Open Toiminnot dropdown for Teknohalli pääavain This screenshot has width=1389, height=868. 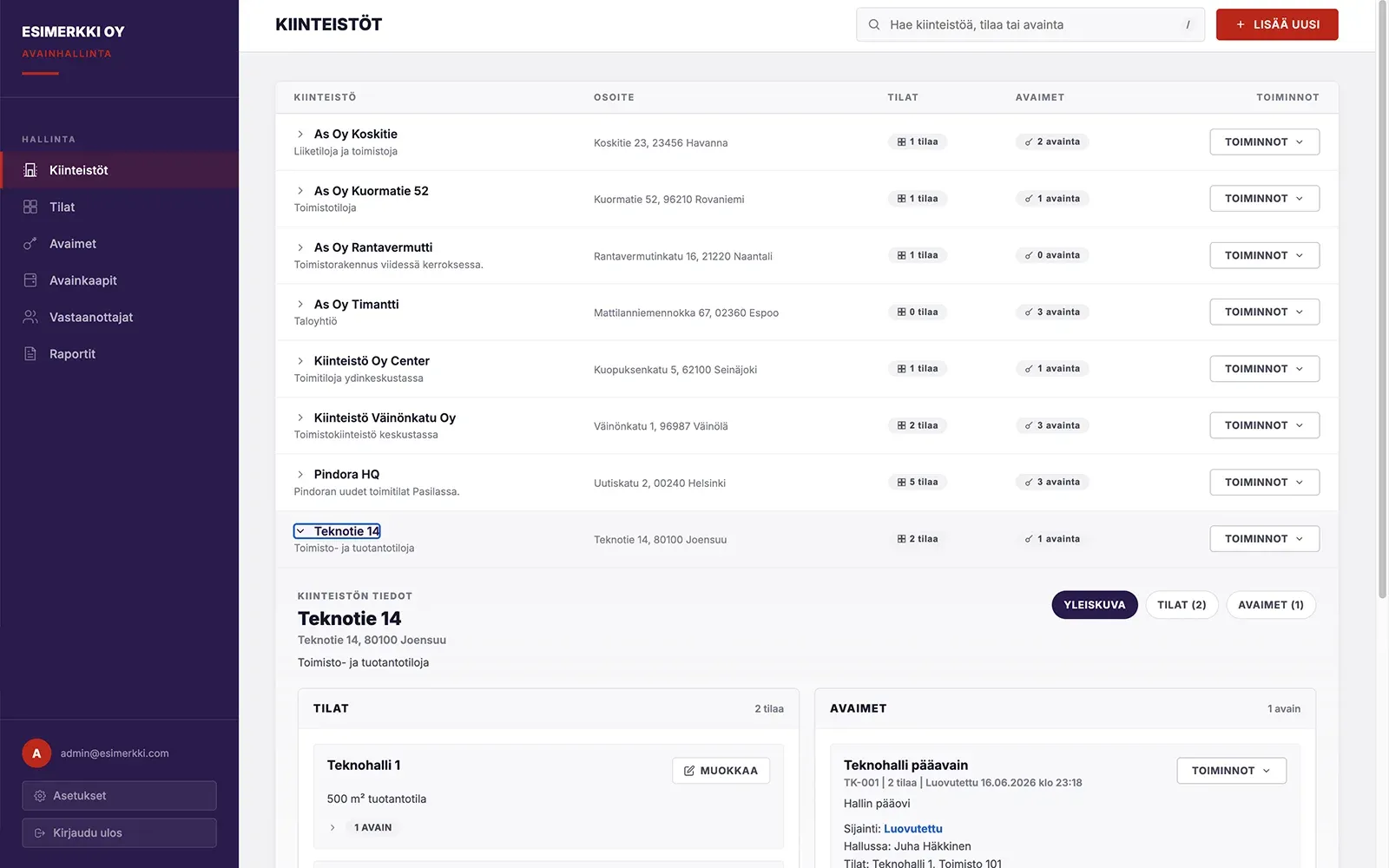click(x=1231, y=771)
